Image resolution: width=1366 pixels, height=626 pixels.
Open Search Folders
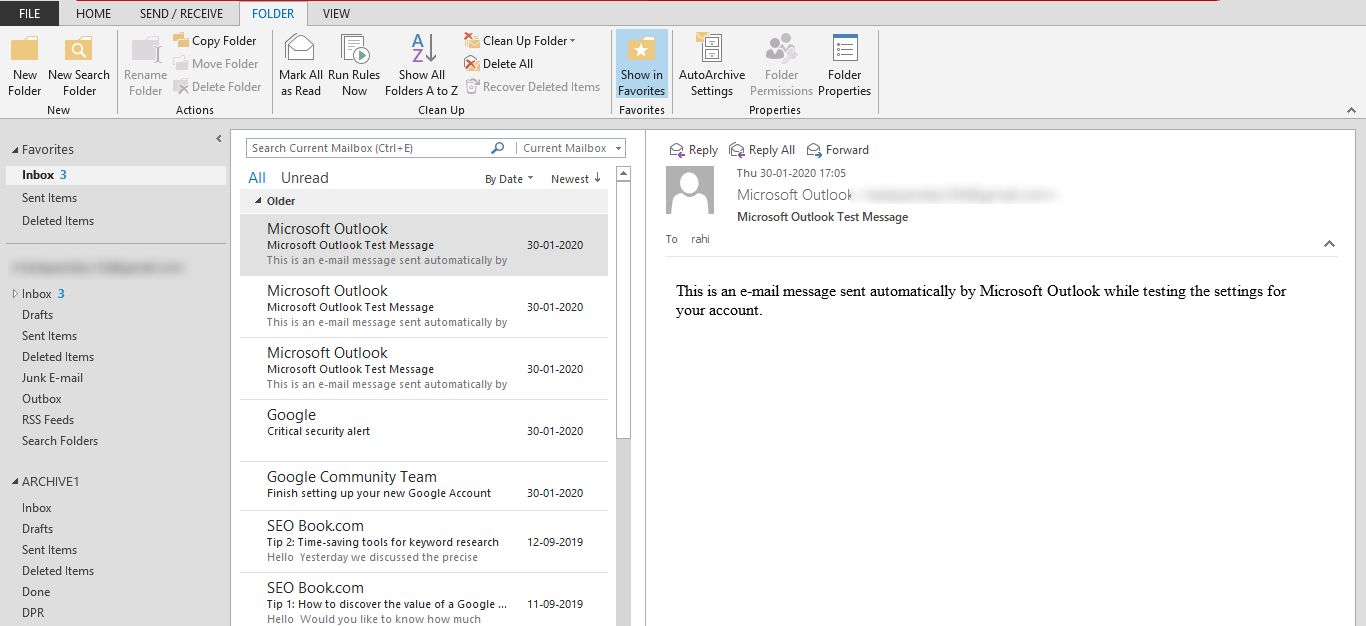pyautogui.click(x=59, y=441)
